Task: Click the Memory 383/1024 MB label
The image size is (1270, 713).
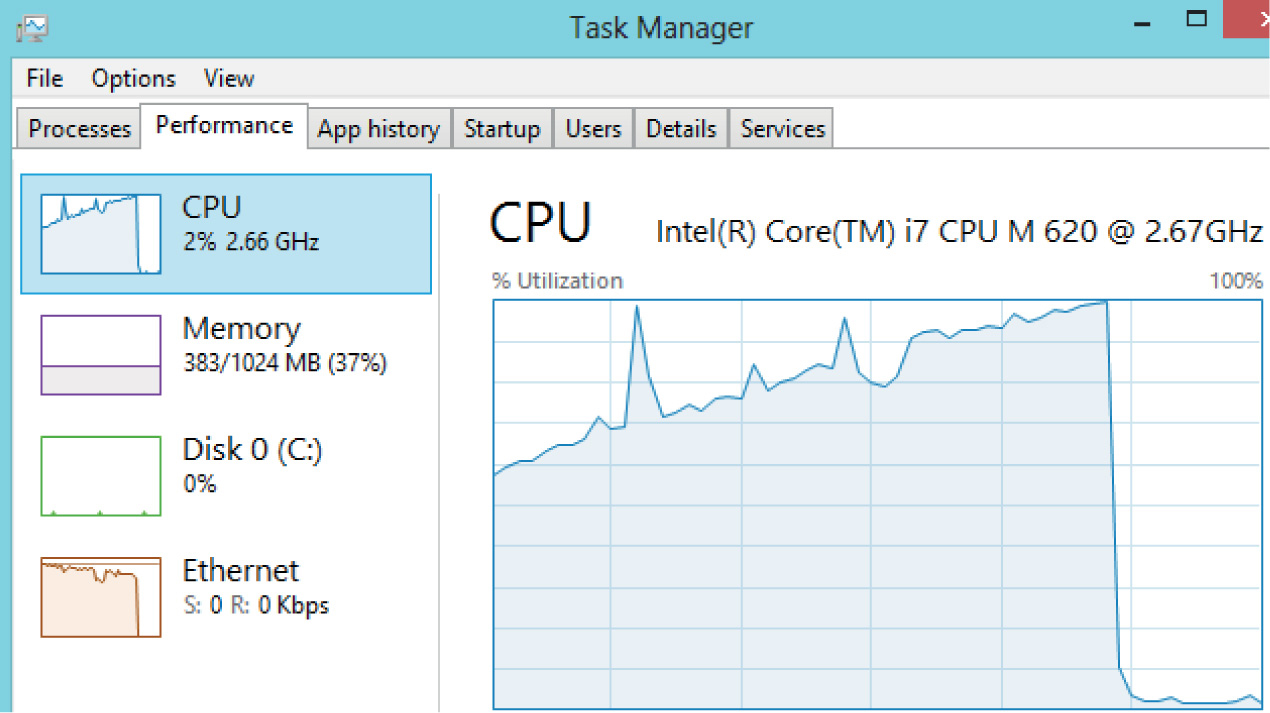Action: (x=284, y=363)
